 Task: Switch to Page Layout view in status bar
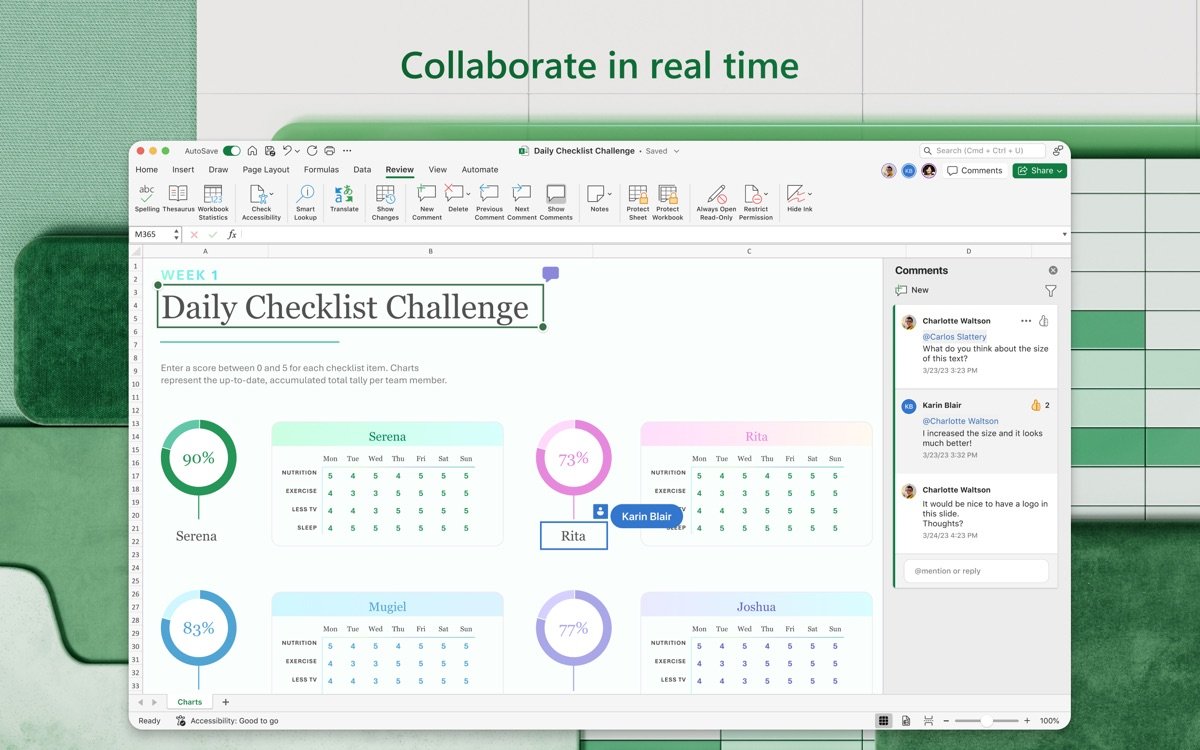tap(906, 721)
